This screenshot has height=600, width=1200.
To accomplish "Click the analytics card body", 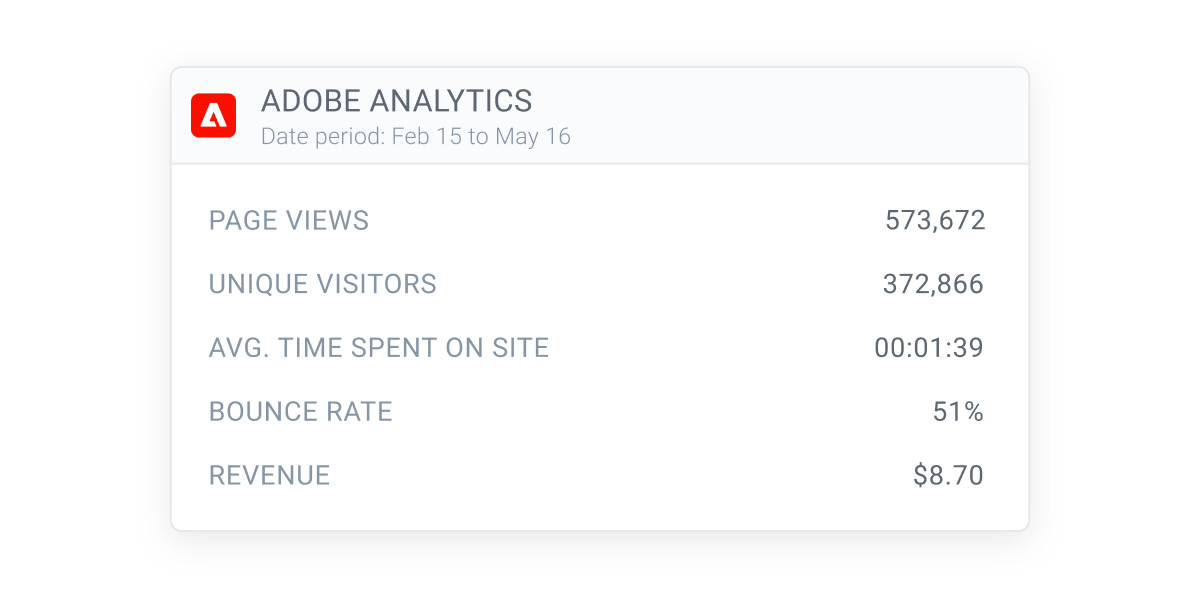I will click(x=600, y=345).
